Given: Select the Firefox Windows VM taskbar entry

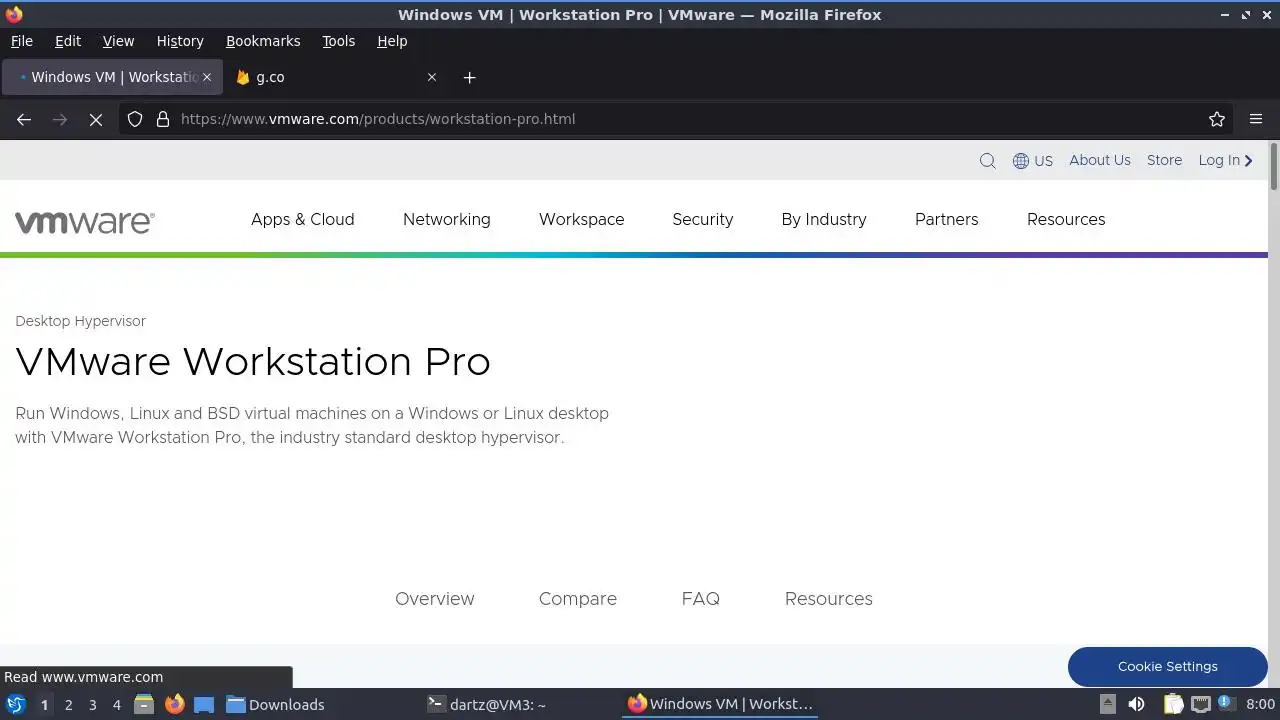Looking at the screenshot, I should point(720,704).
